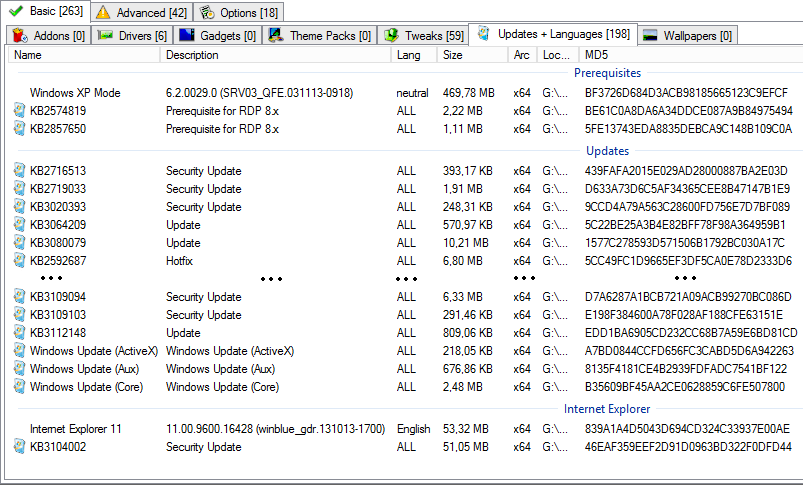The width and height of the screenshot is (803, 485).
Task: Click the Drivers tab hardware icon
Action: [105, 36]
